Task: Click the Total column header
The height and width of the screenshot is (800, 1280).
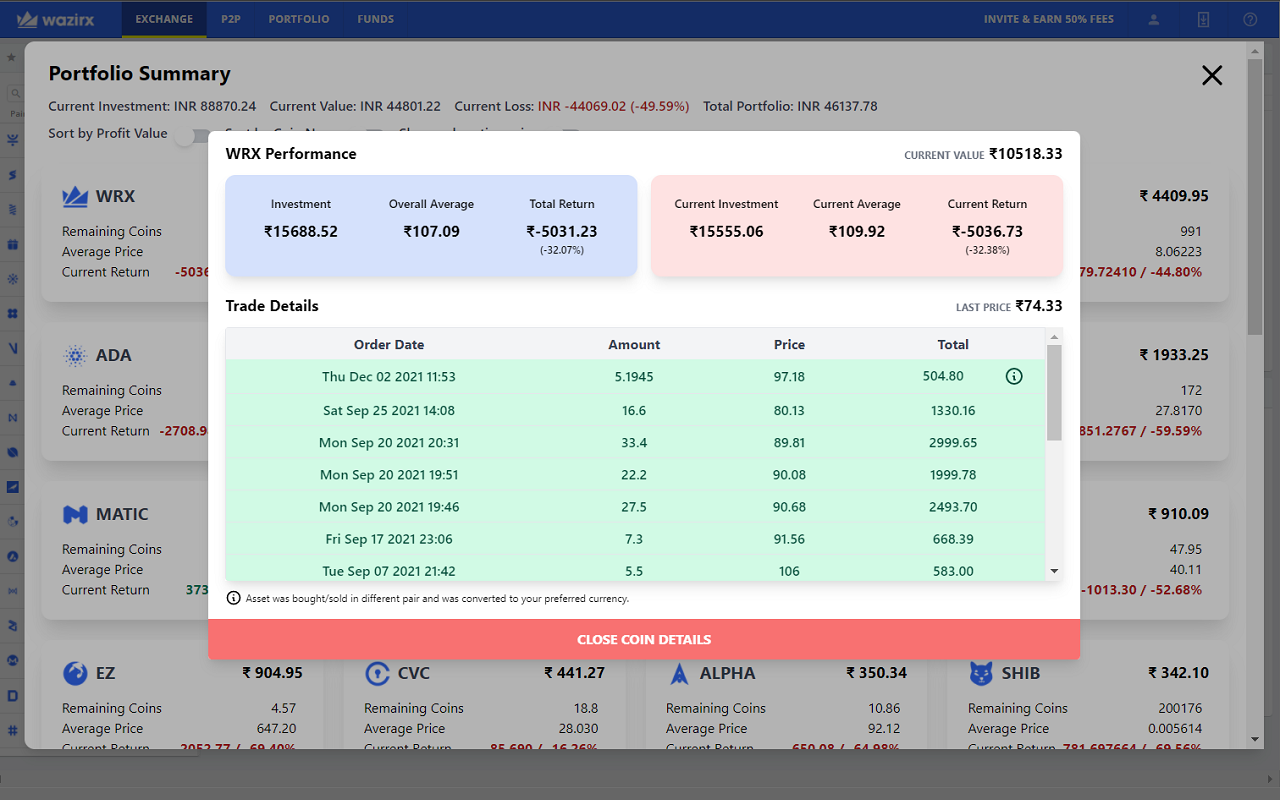Action: (953, 344)
